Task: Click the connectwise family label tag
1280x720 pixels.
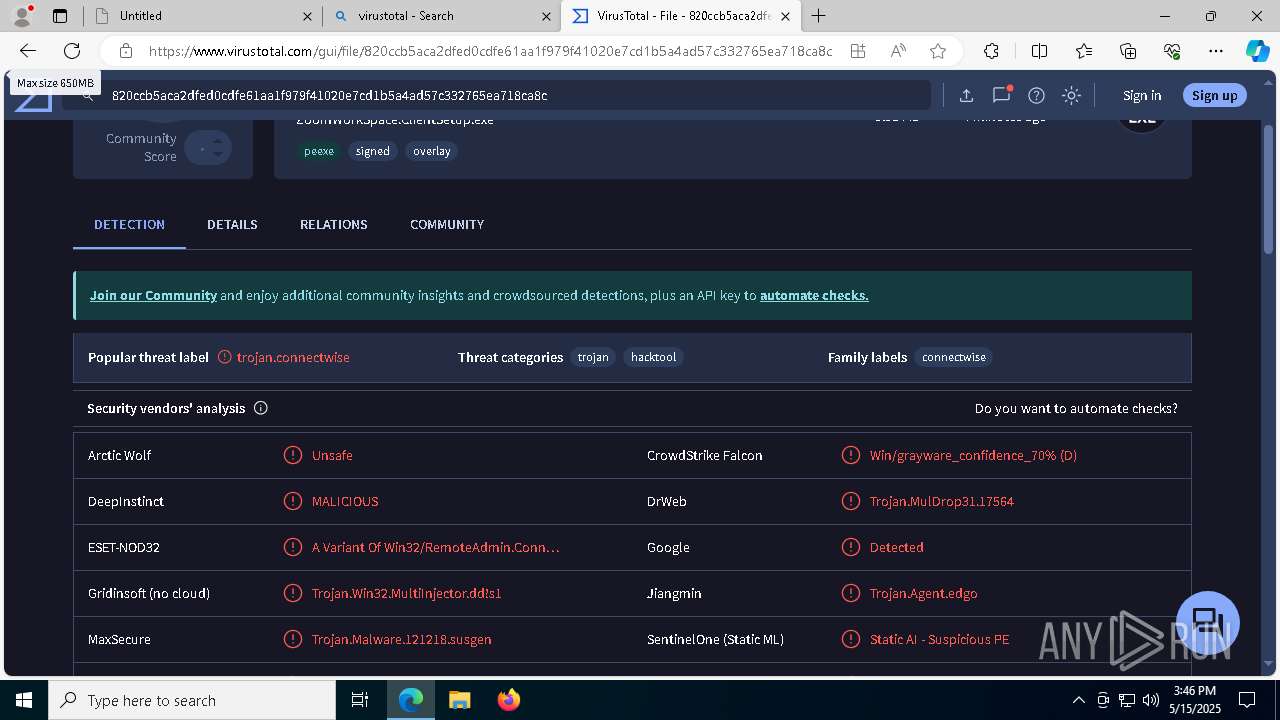Action: point(954,357)
